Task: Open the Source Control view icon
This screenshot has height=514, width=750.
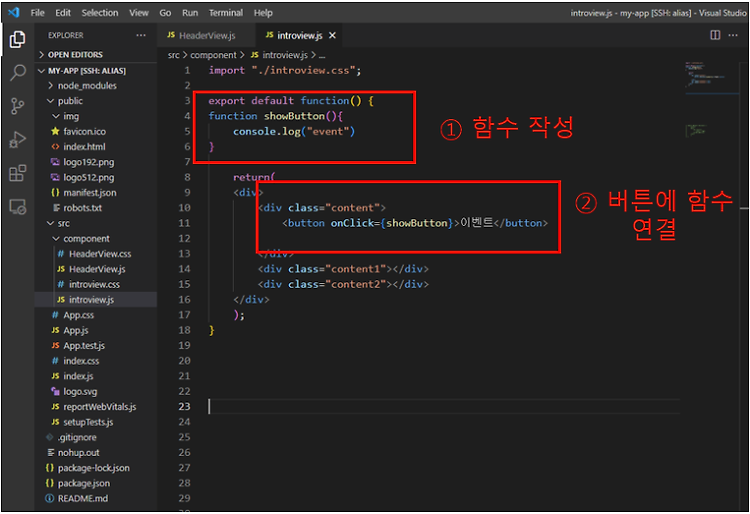Action: pyautogui.click(x=17, y=106)
